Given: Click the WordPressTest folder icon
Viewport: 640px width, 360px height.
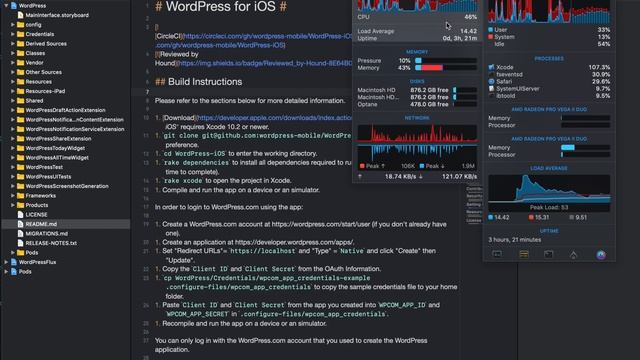Looking at the screenshot, I should (20, 167).
